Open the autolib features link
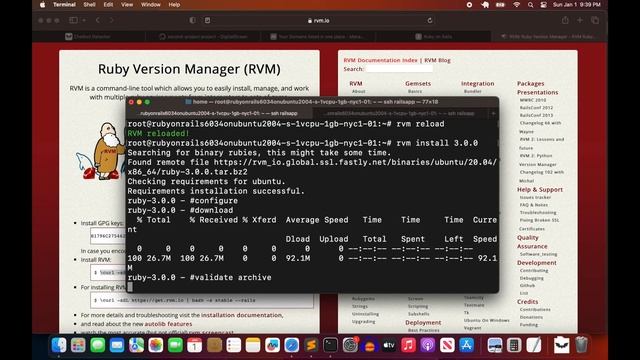The height and width of the screenshot is (360, 640). coord(168,324)
